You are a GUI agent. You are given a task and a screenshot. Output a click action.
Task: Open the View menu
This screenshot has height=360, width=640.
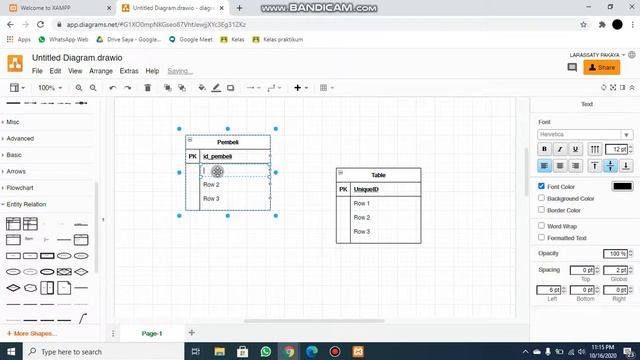(x=75, y=71)
